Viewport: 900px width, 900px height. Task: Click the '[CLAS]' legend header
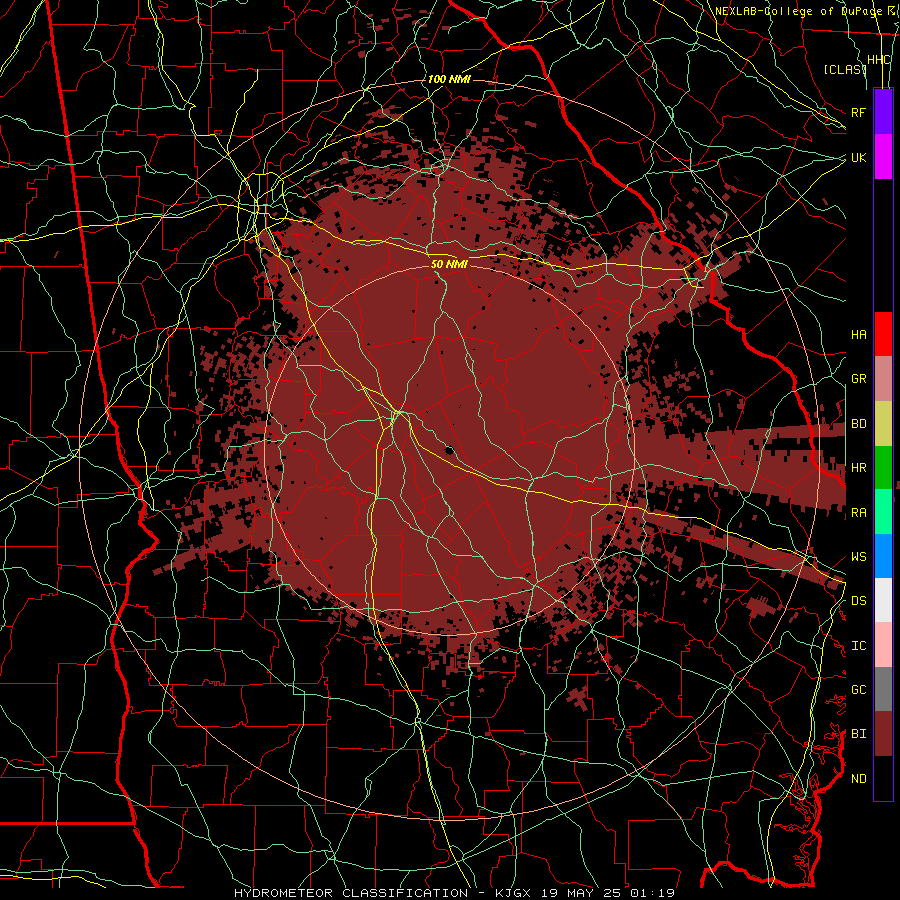click(845, 69)
